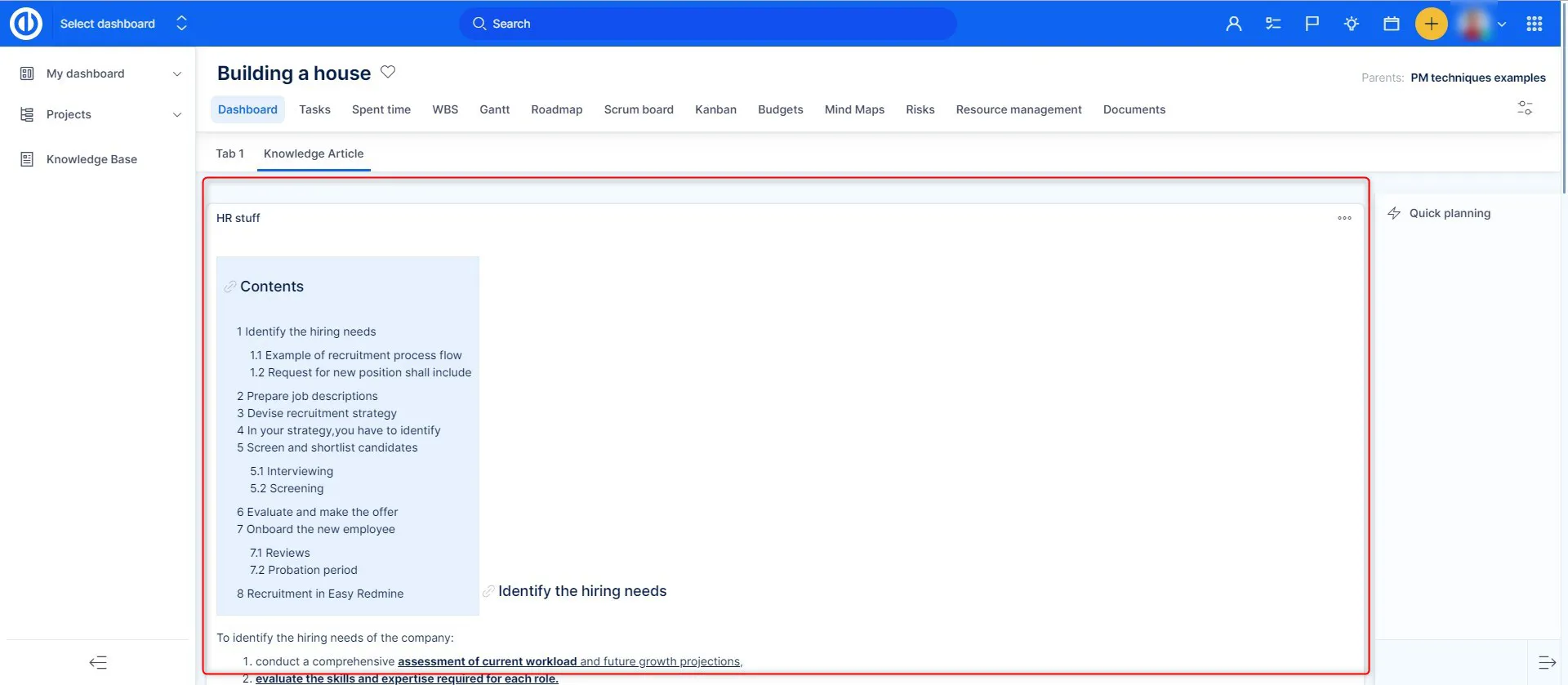Open the HR stuff three-dot options menu
Screen dimensions: 1568x685
coord(1344,218)
